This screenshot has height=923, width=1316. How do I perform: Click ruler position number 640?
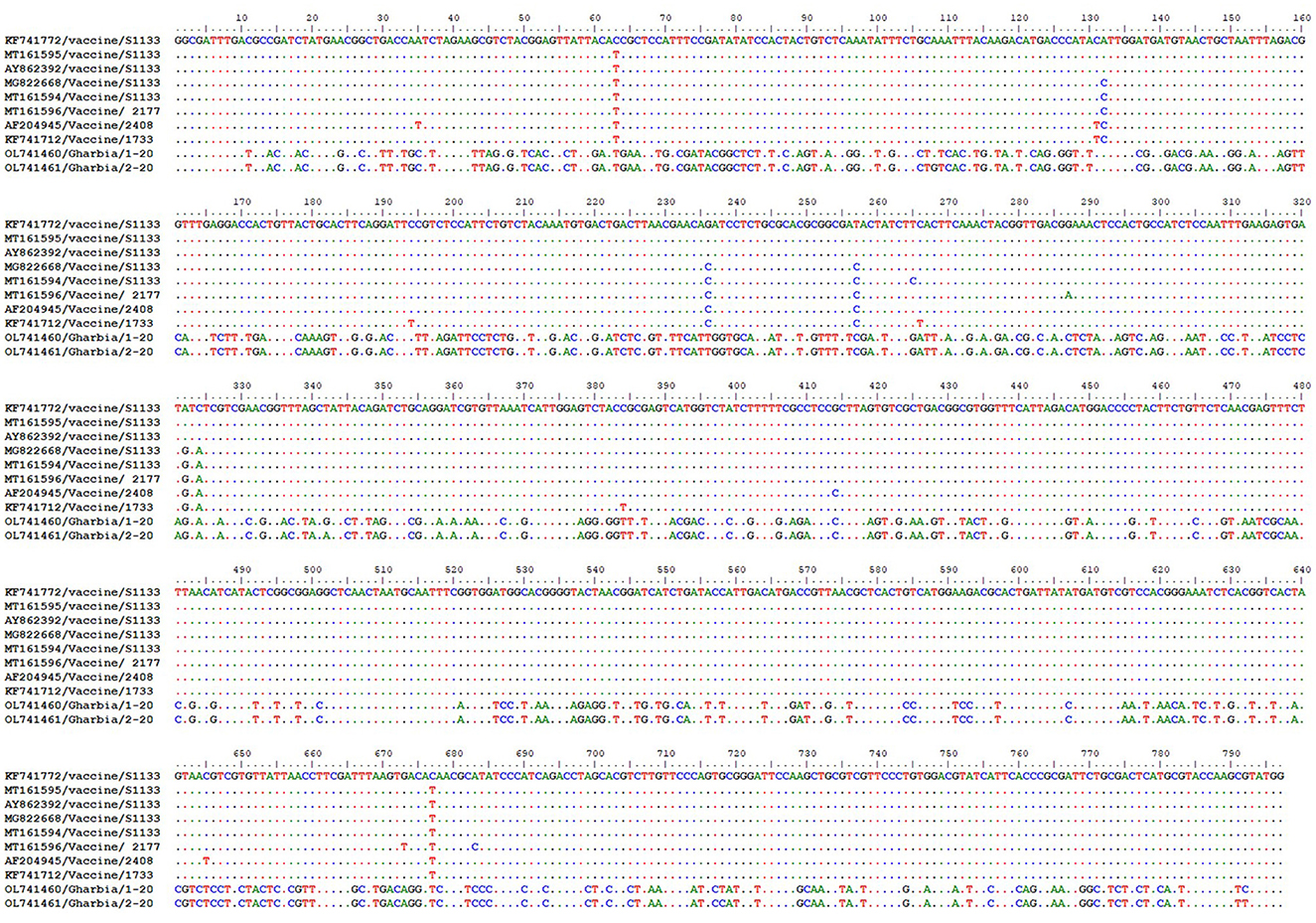[1302, 569]
